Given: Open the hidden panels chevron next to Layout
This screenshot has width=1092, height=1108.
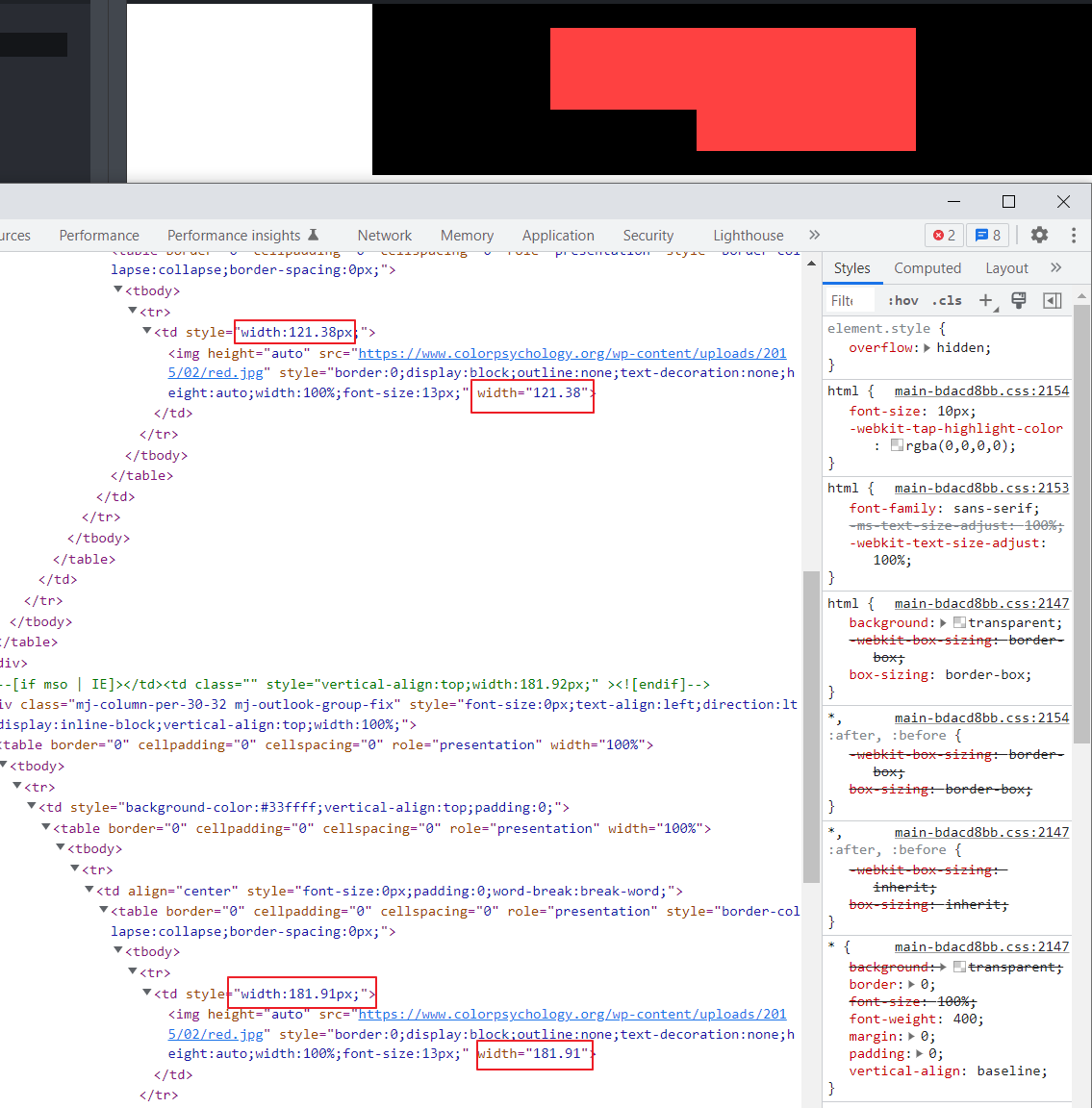Looking at the screenshot, I should [x=1056, y=267].
